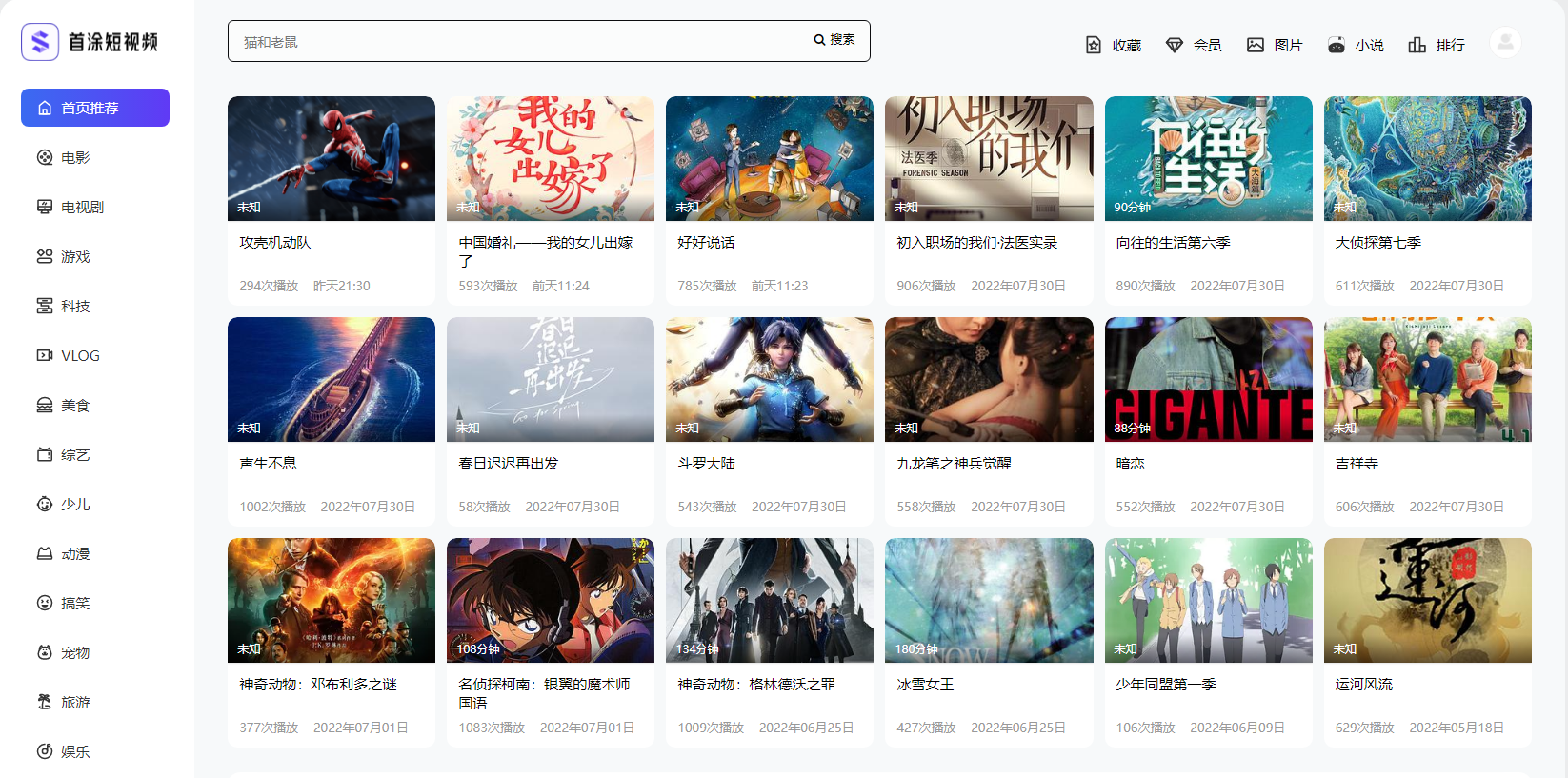Open the 少年同盟 anime thumbnail
Image resolution: width=1568 pixels, height=778 pixels.
point(1209,600)
